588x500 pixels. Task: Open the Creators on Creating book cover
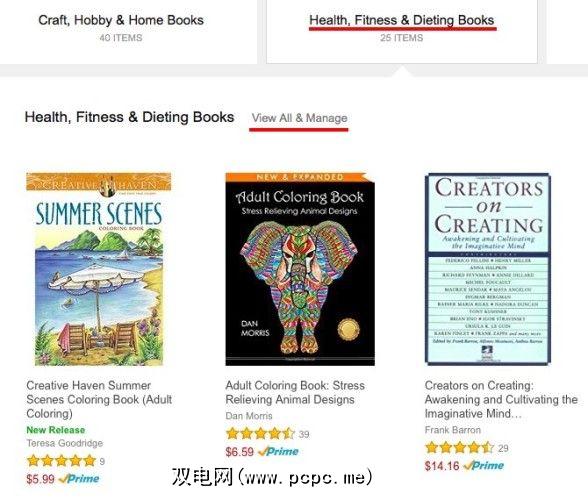click(x=488, y=269)
